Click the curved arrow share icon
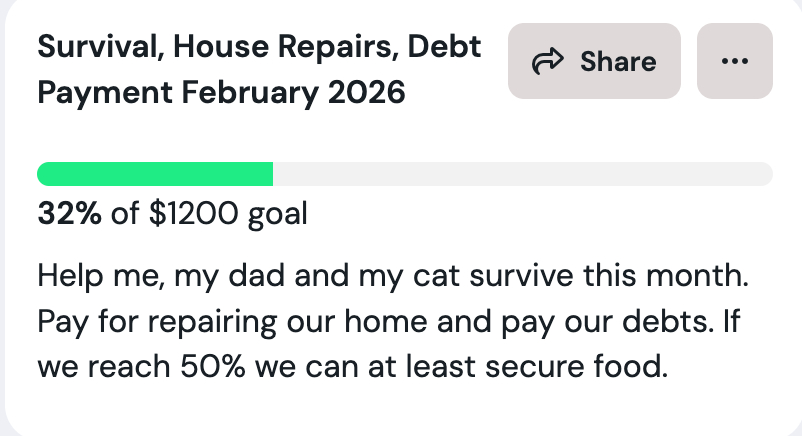 tap(547, 62)
